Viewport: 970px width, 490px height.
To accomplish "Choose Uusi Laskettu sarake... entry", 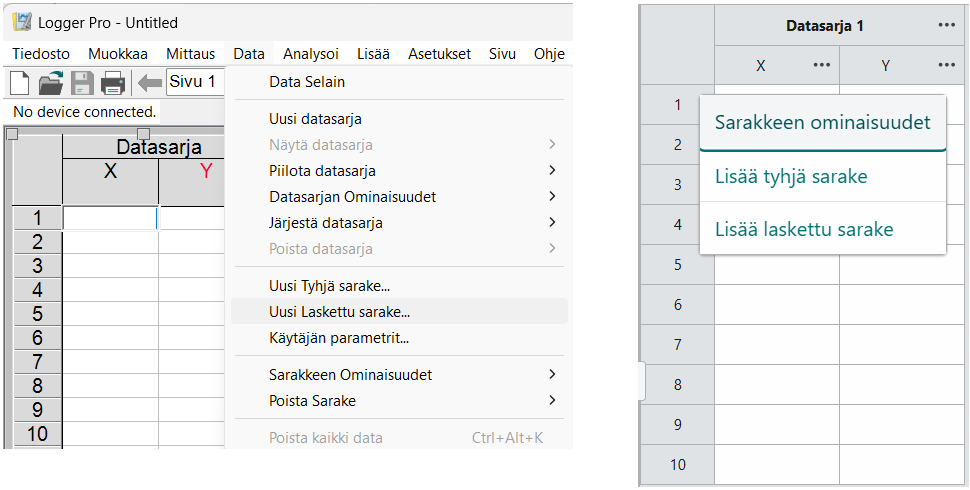I will click(x=399, y=311).
